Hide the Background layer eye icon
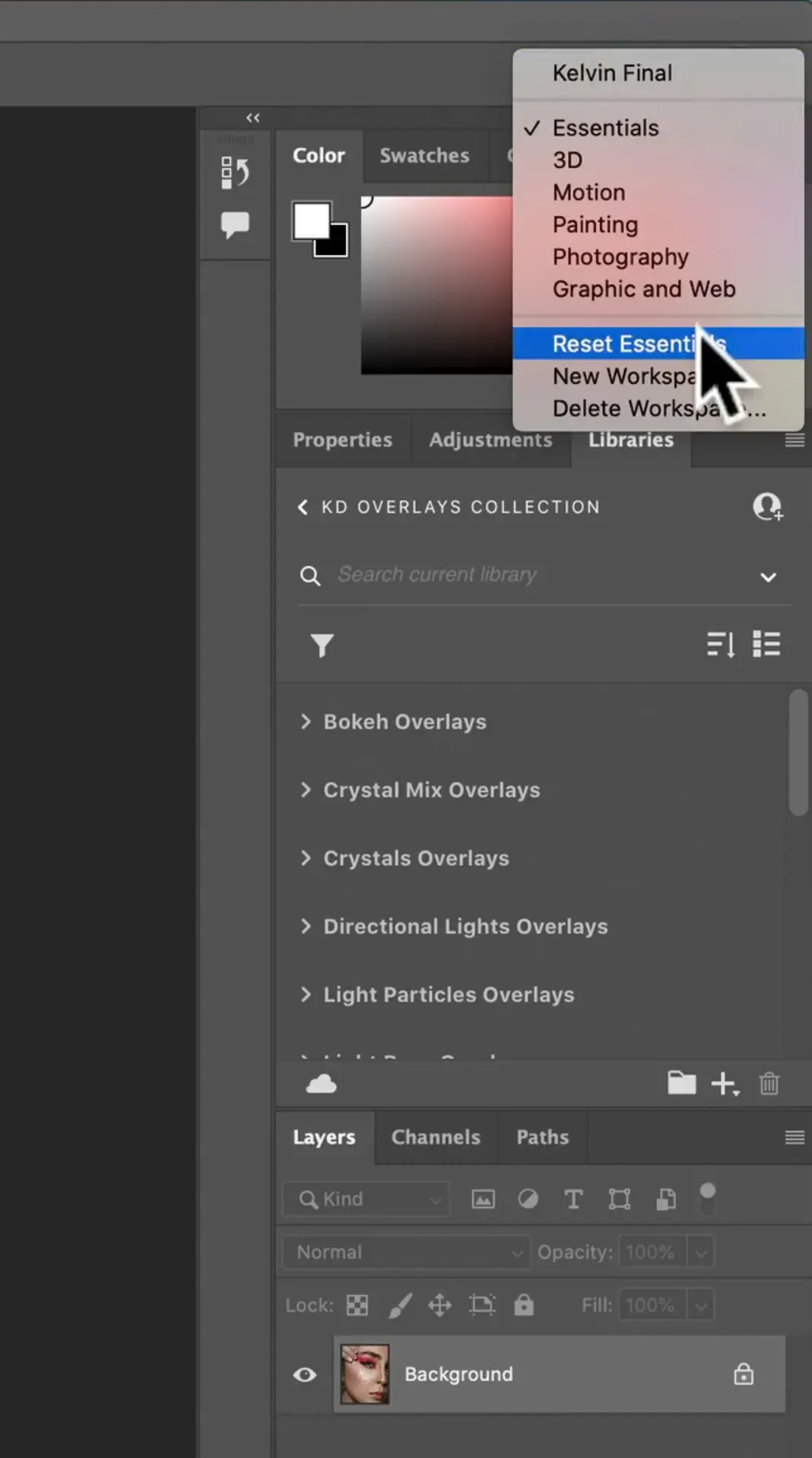This screenshot has width=812, height=1458. [x=305, y=1374]
